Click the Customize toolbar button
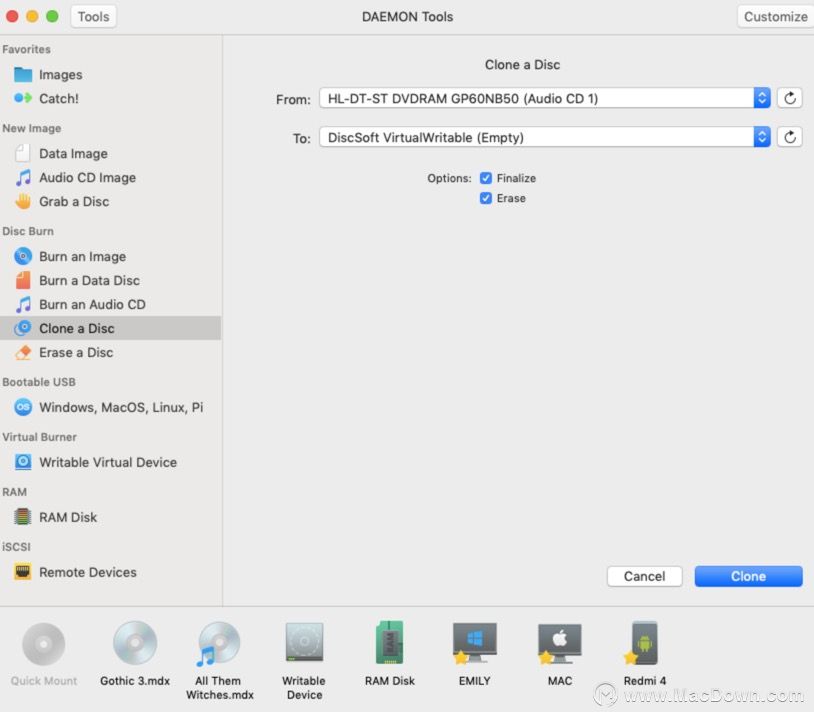The height and width of the screenshot is (712, 814). coord(776,17)
